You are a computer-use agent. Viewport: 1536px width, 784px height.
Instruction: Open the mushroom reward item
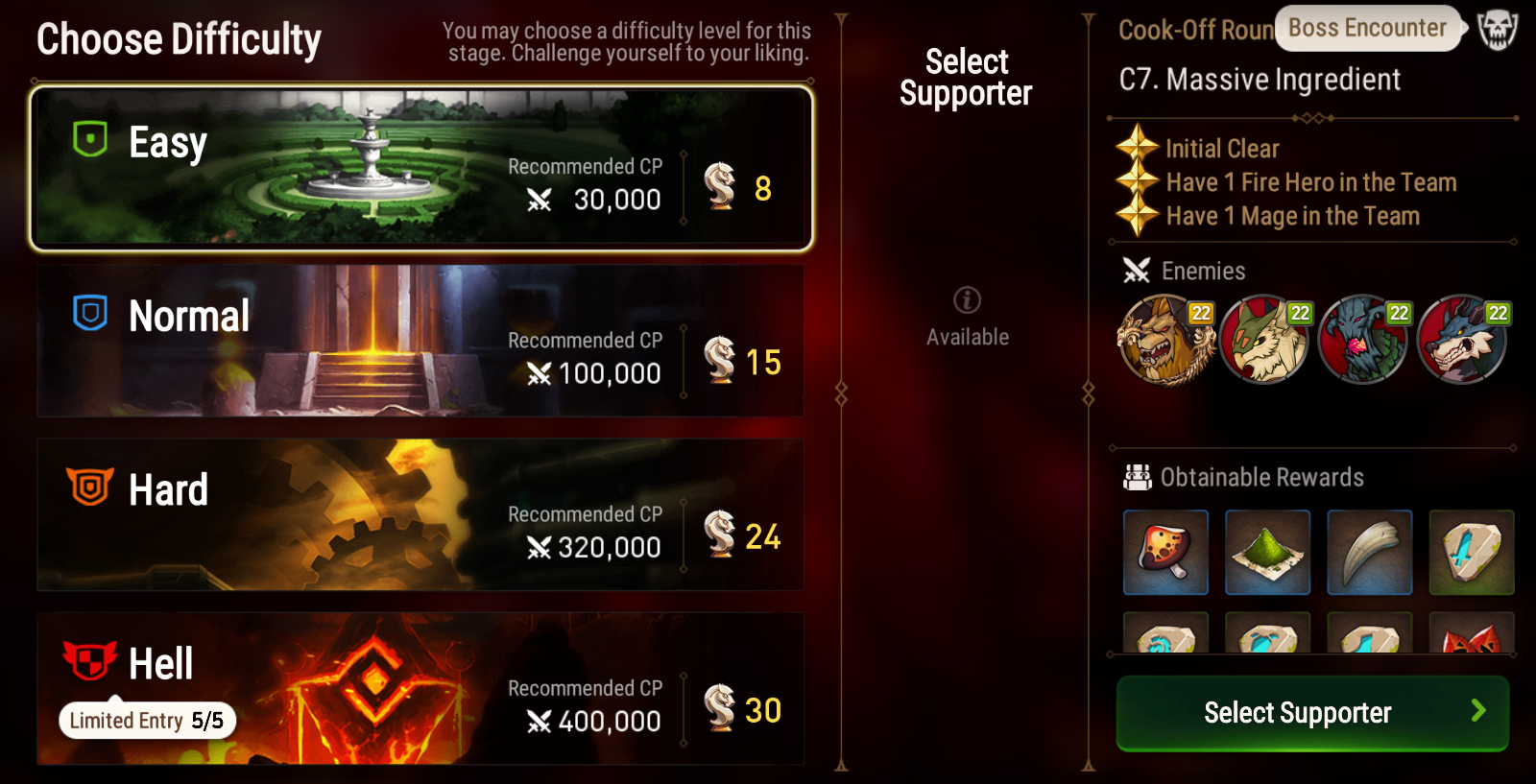(1165, 553)
